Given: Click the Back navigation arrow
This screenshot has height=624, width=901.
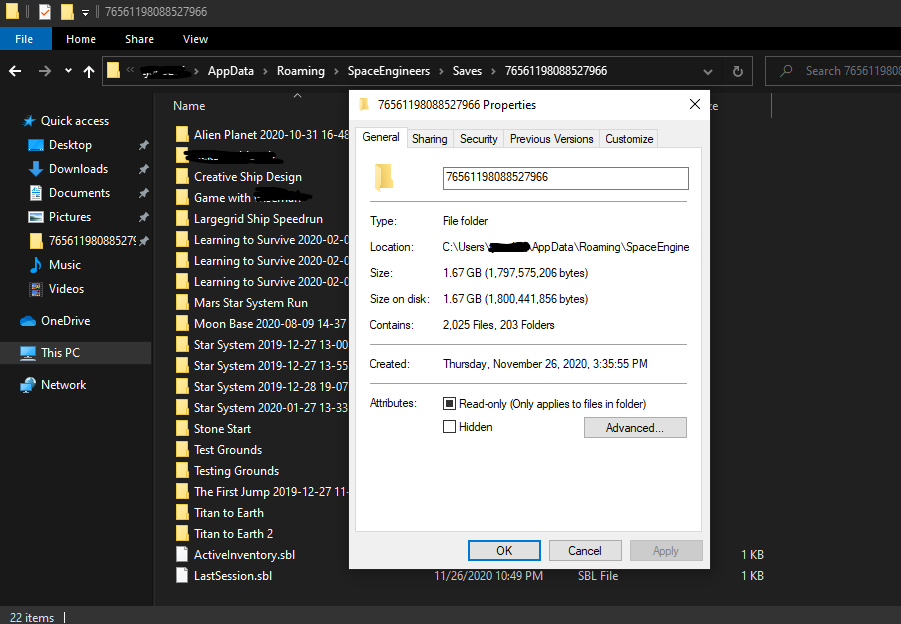Looking at the screenshot, I should tap(16, 71).
